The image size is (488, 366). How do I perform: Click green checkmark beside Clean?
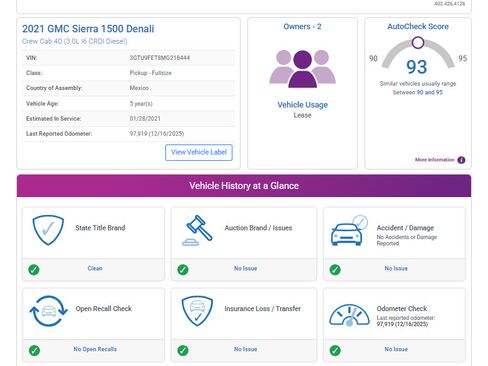34,269
